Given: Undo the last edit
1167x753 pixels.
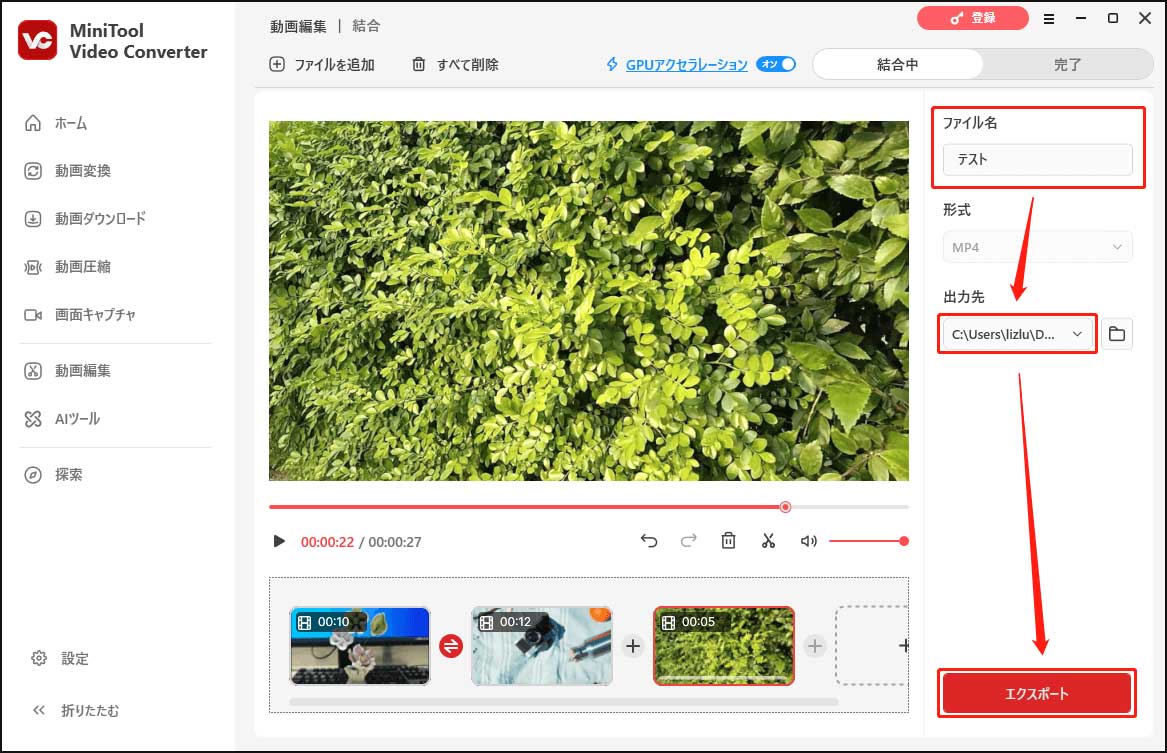Looking at the screenshot, I should click(x=649, y=541).
